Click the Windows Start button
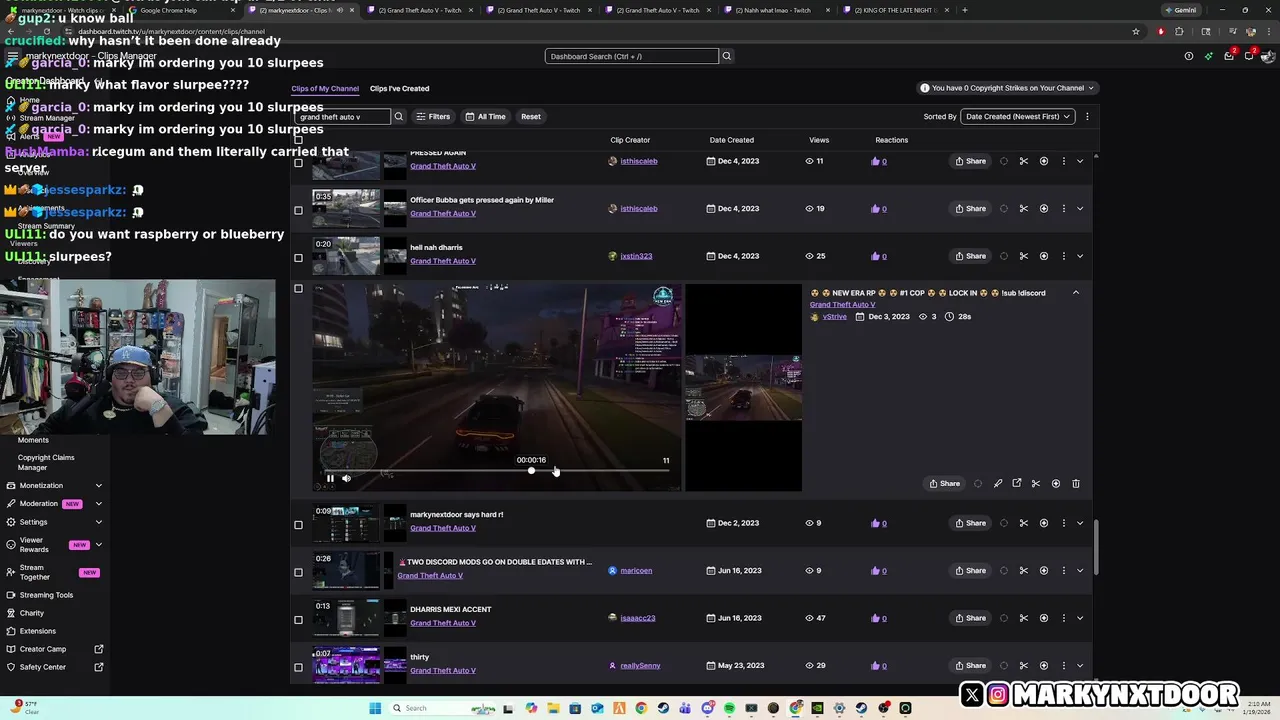Viewport: 1280px width, 720px height. point(376,708)
